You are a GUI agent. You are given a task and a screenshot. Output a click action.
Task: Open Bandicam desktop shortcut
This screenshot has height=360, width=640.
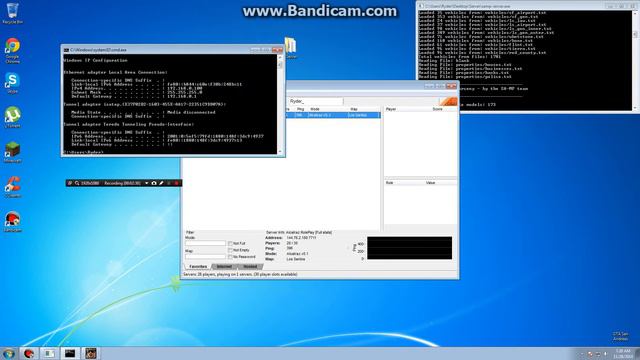click(x=12, y=222)
